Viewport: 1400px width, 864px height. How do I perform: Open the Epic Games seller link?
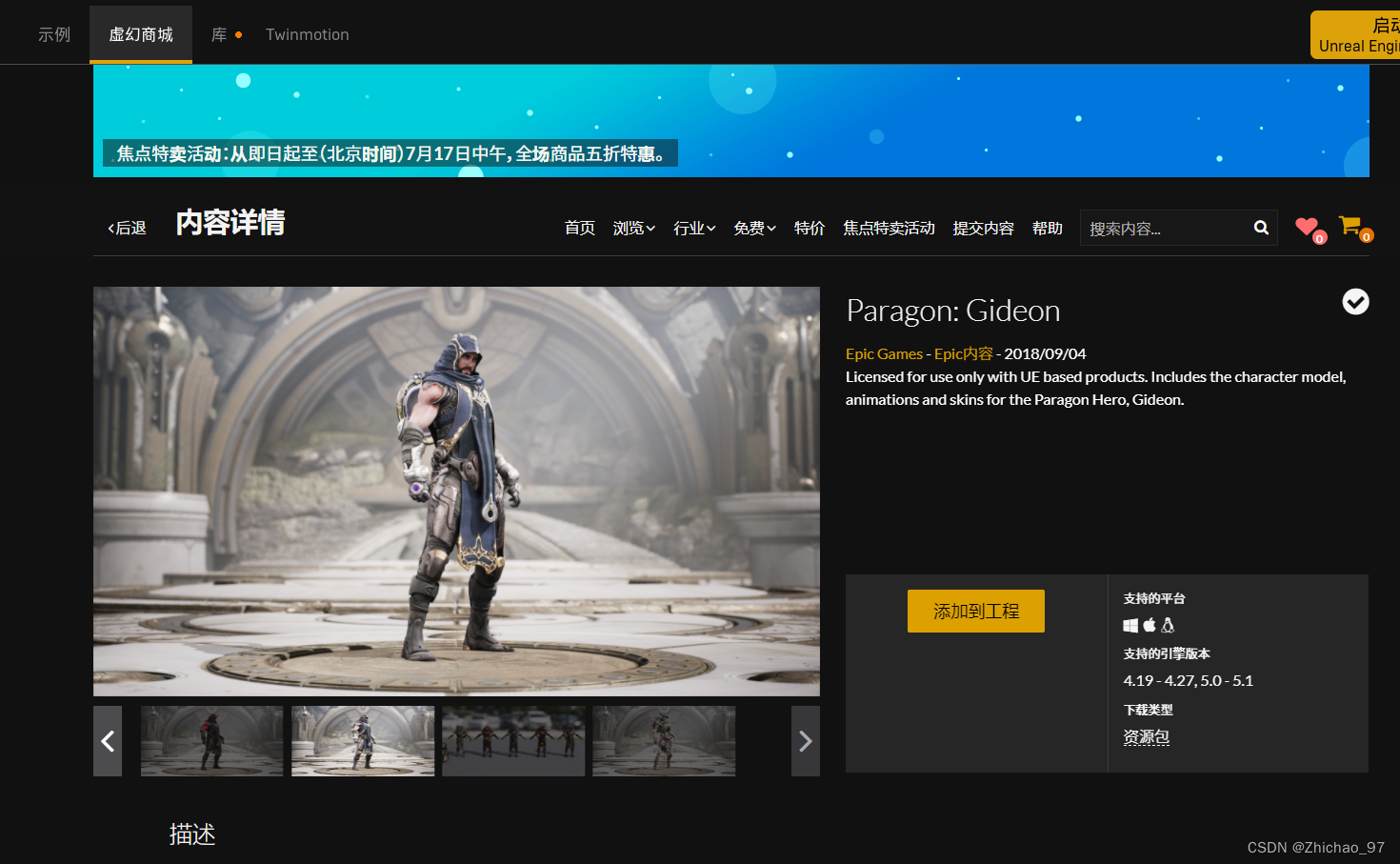pyautogui.click(x=884, y=354)
